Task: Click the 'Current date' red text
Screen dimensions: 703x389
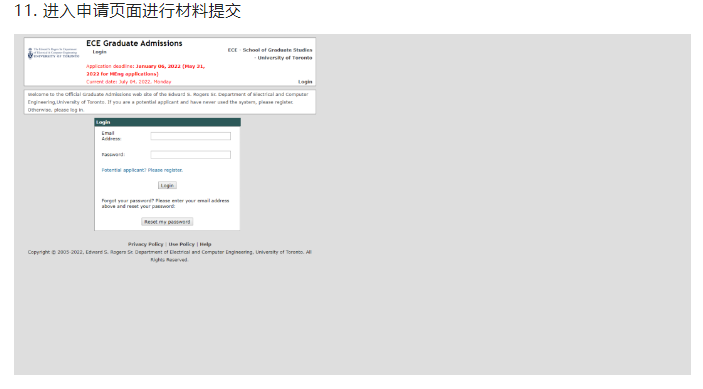Action: [x=129, y=82]
